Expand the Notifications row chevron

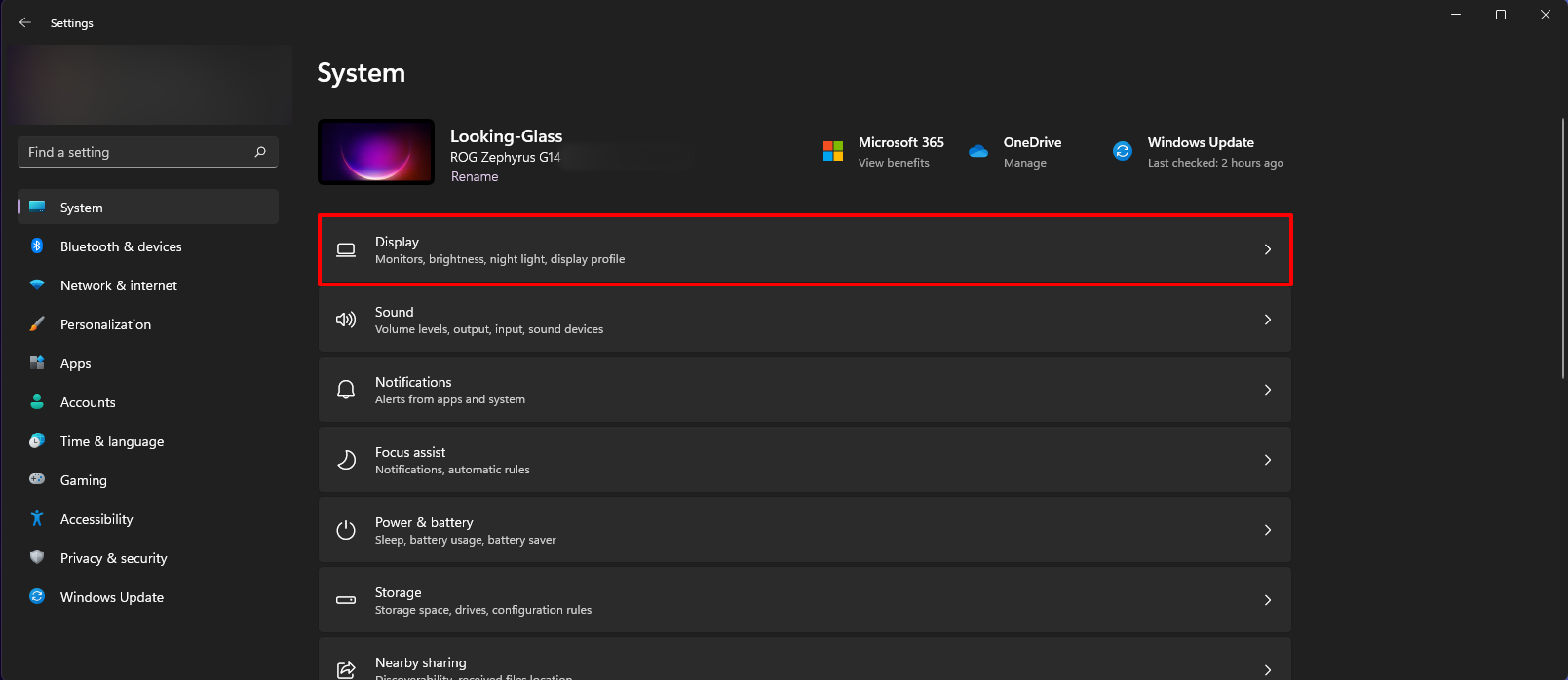1268,390
